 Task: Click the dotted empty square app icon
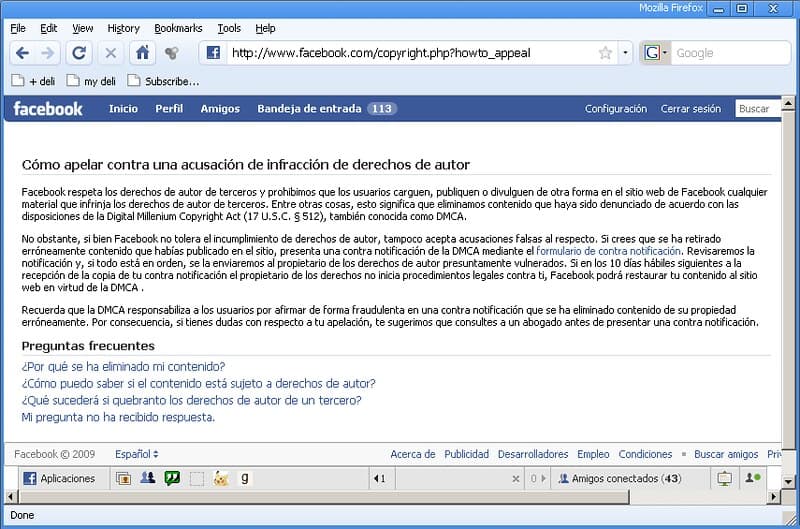197,478
